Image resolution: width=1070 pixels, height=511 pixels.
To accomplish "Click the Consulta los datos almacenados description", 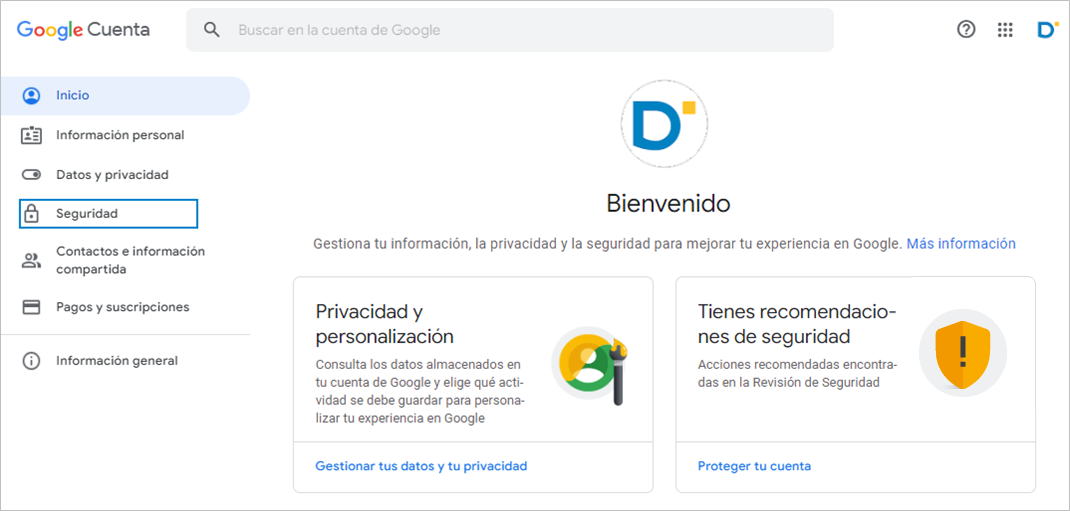I will 420,391.
